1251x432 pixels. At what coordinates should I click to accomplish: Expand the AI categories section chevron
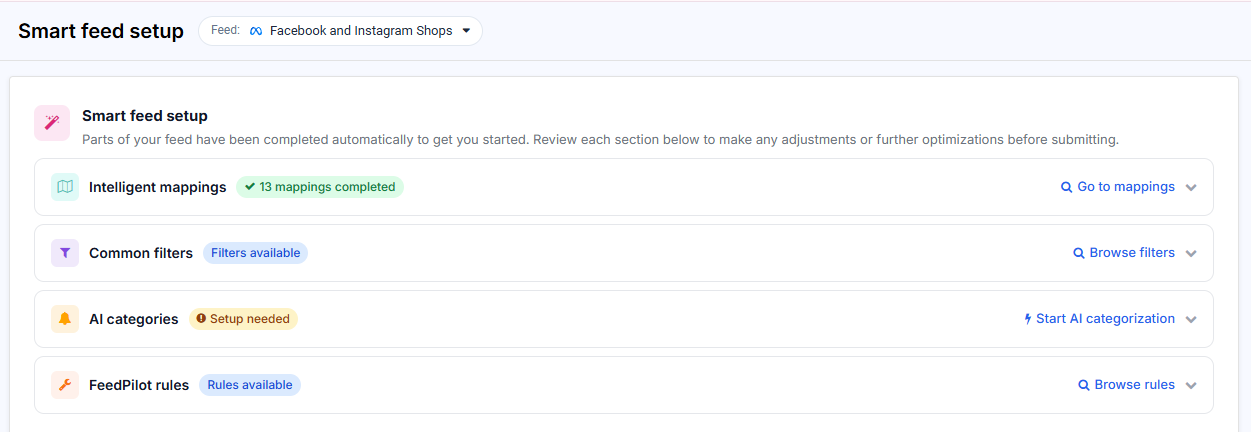[x=1191, y=320]
